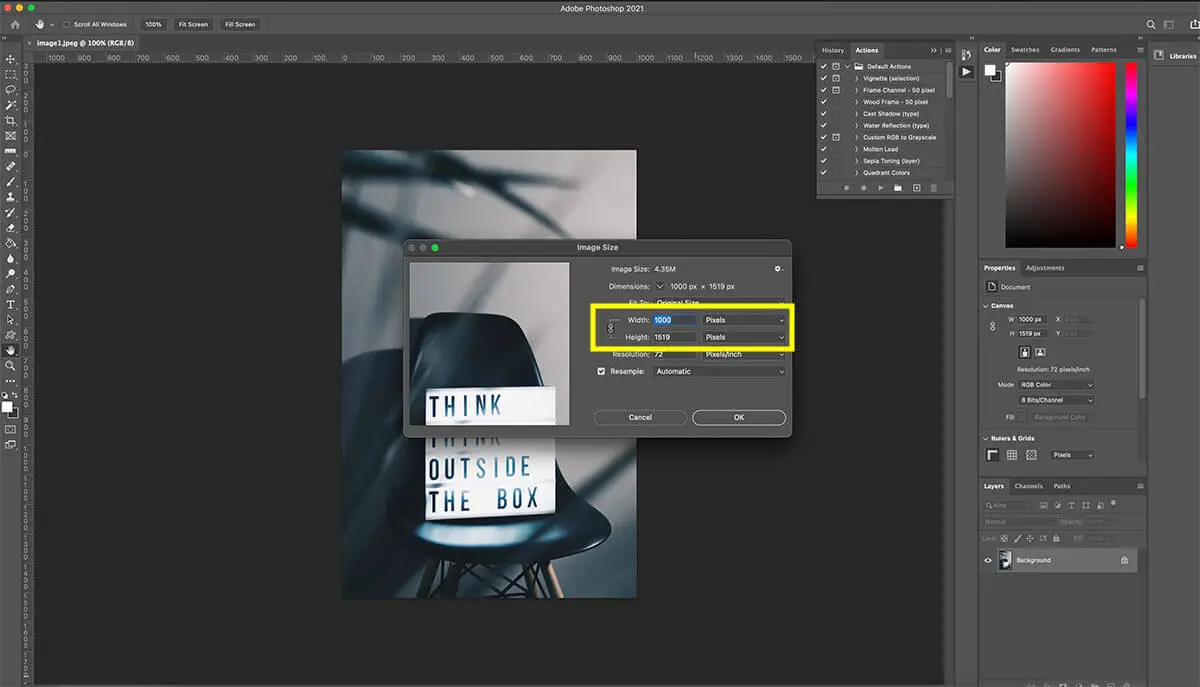Select the Clone Stamp tool
Image resolution: width=1200 pixels, height=687 pixels.
tap(11, 197)
